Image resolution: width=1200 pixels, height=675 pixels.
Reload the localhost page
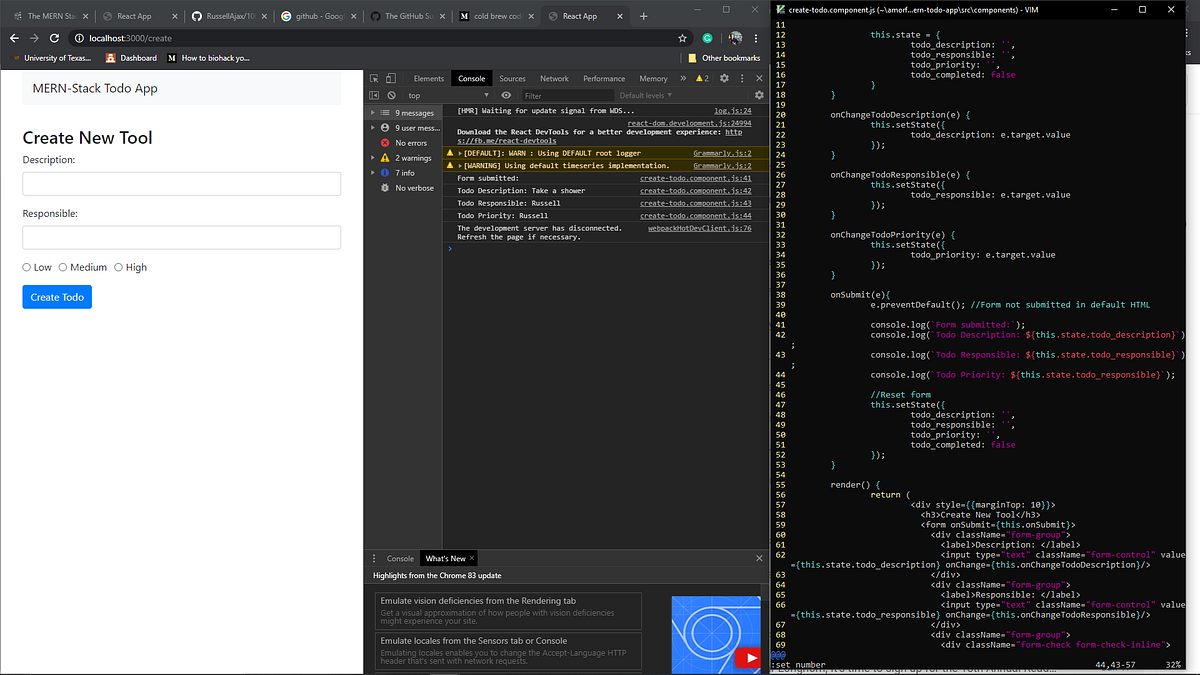54,37
